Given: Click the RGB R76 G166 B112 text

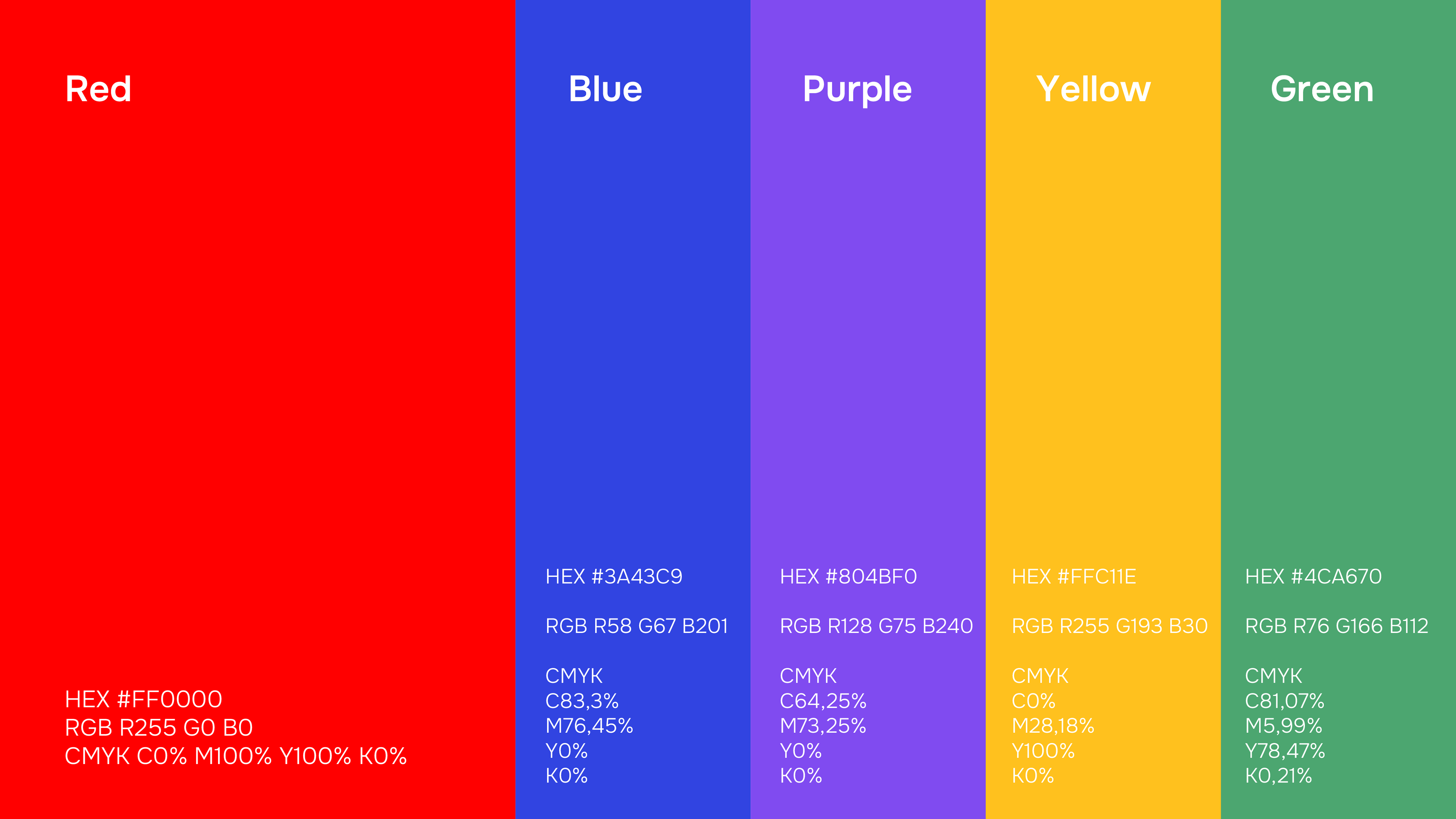Looking at the screenshot, I should (x=1337, y=626).
